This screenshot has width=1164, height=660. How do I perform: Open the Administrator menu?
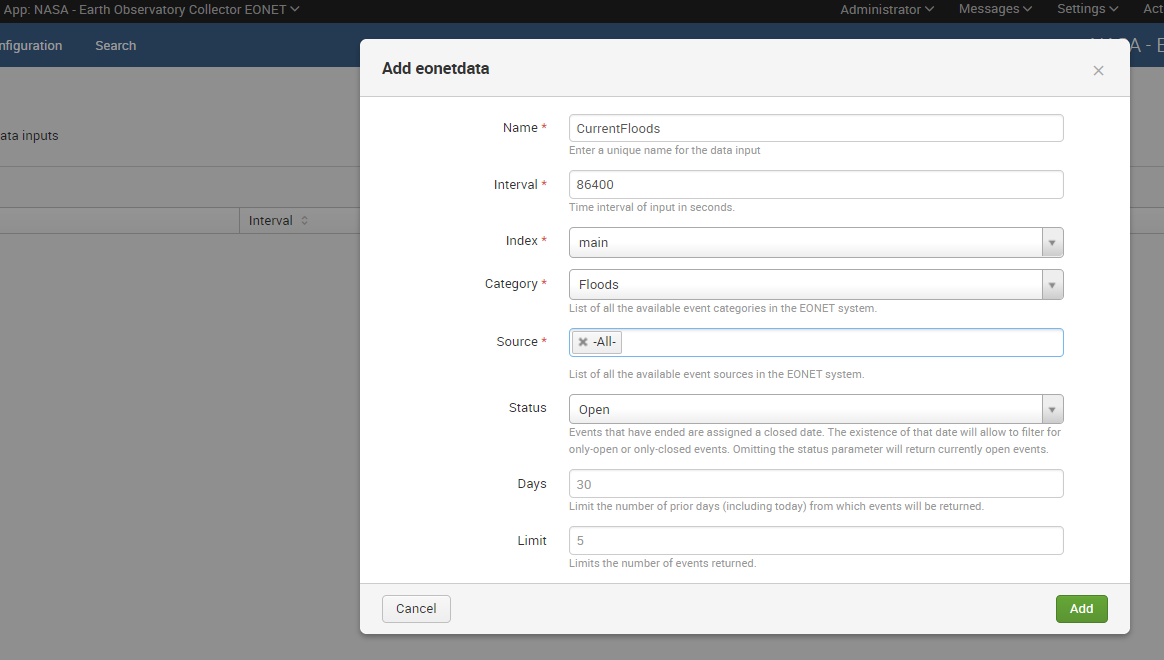(x=884, y=9)
